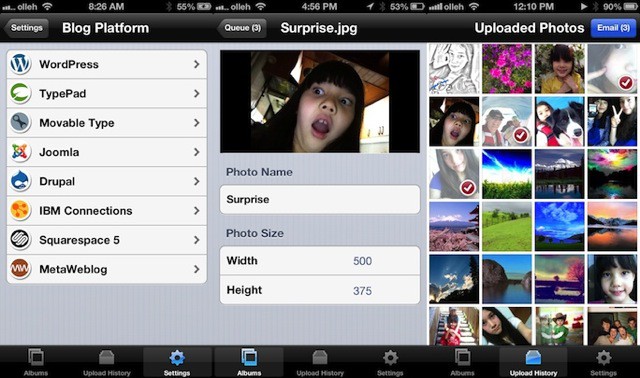Screen dimensions: 640x378
Task: Tap the IBM Connections orange icon
Action: (x=20, y=210)
